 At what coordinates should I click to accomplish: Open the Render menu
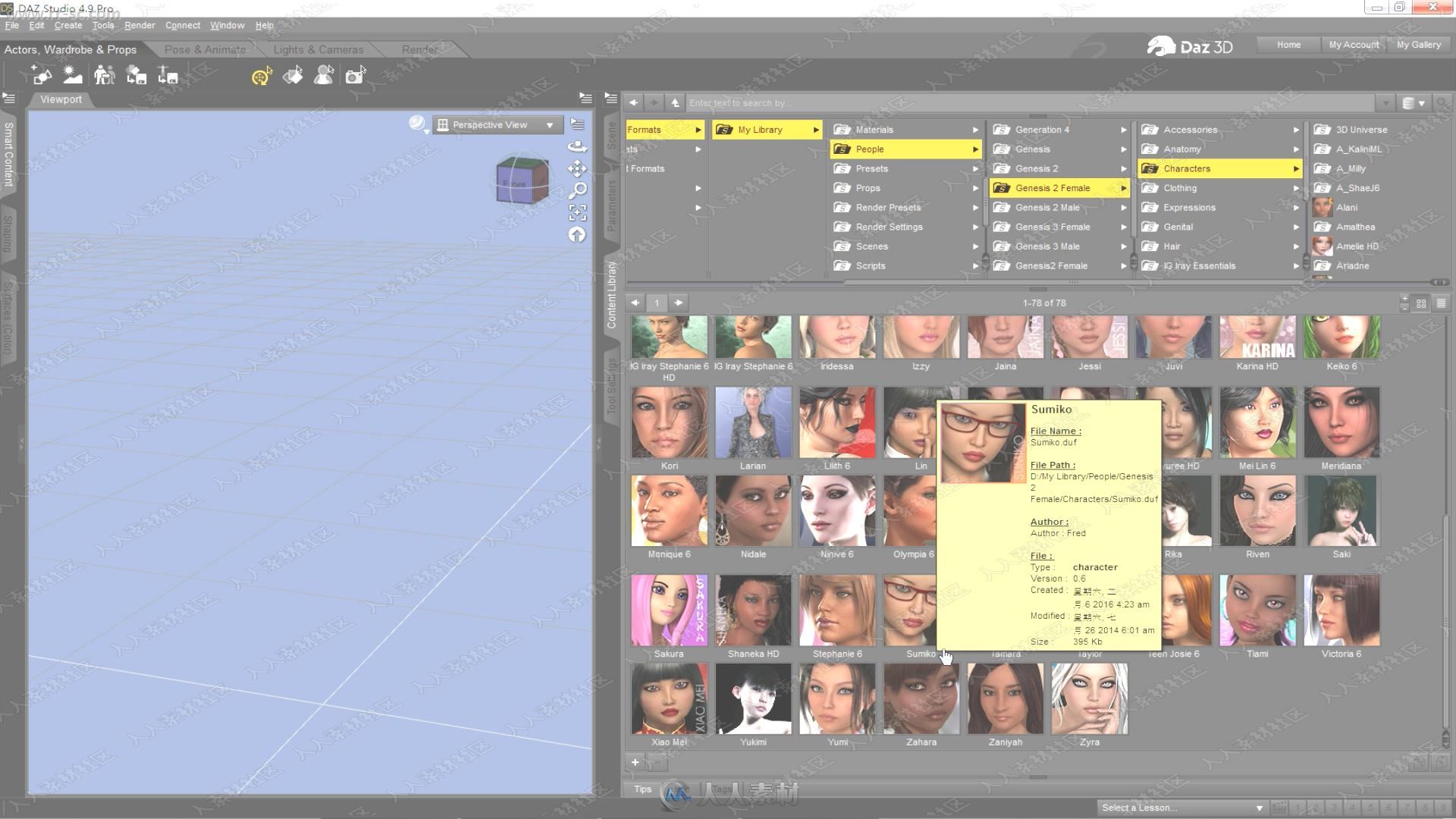point(140,25)
